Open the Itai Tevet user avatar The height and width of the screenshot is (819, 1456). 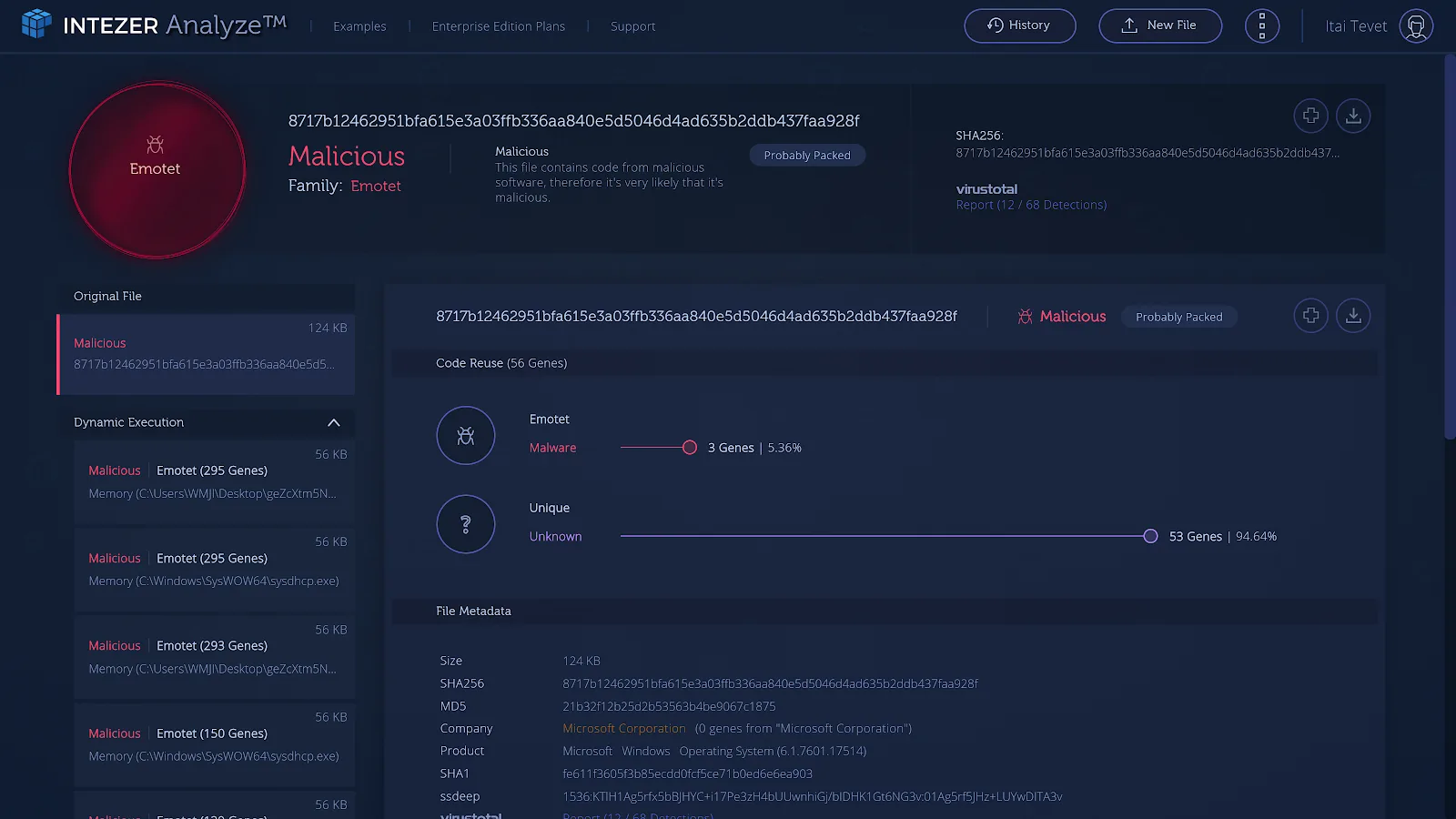pyautogui.click(x=1416, y=25)
